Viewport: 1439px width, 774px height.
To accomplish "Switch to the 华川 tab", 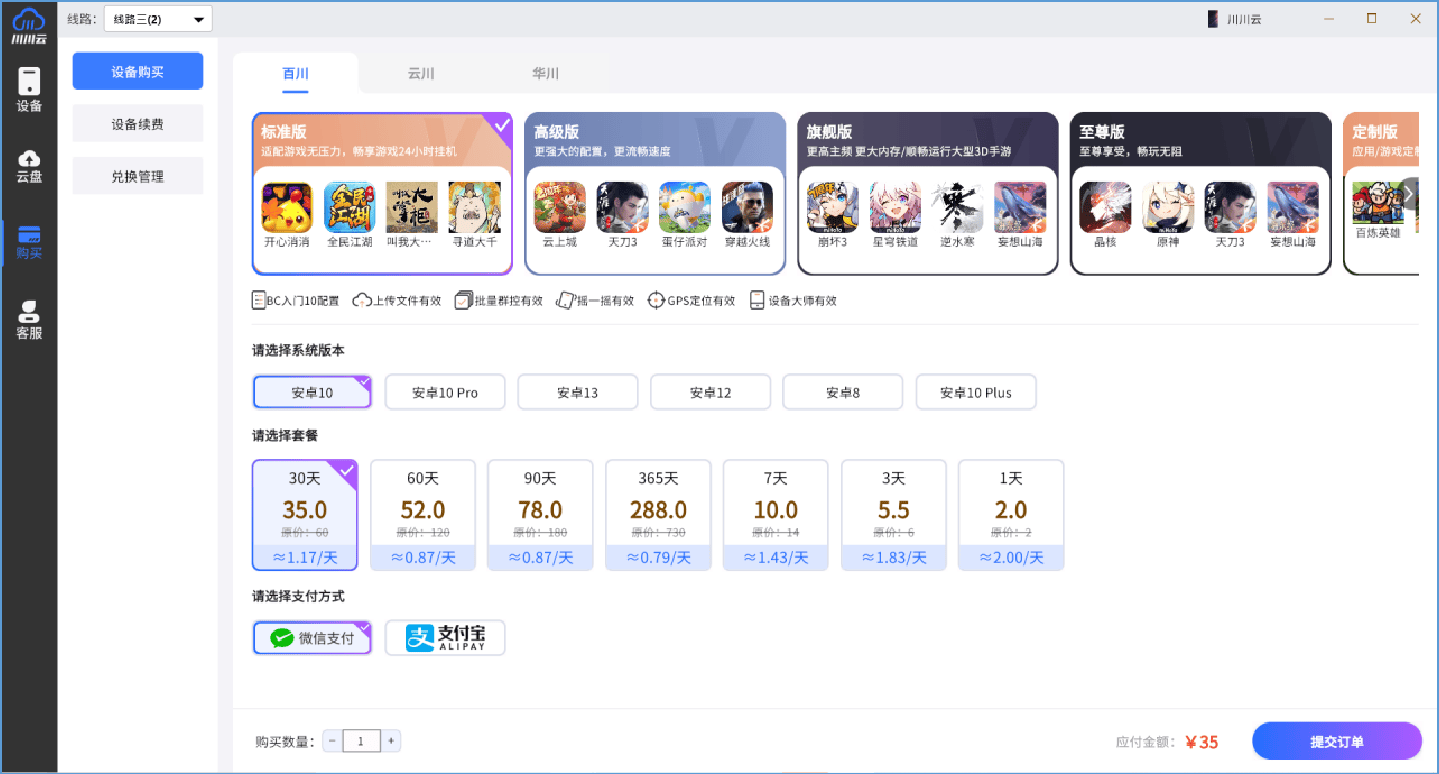I will tap(545, 74).
